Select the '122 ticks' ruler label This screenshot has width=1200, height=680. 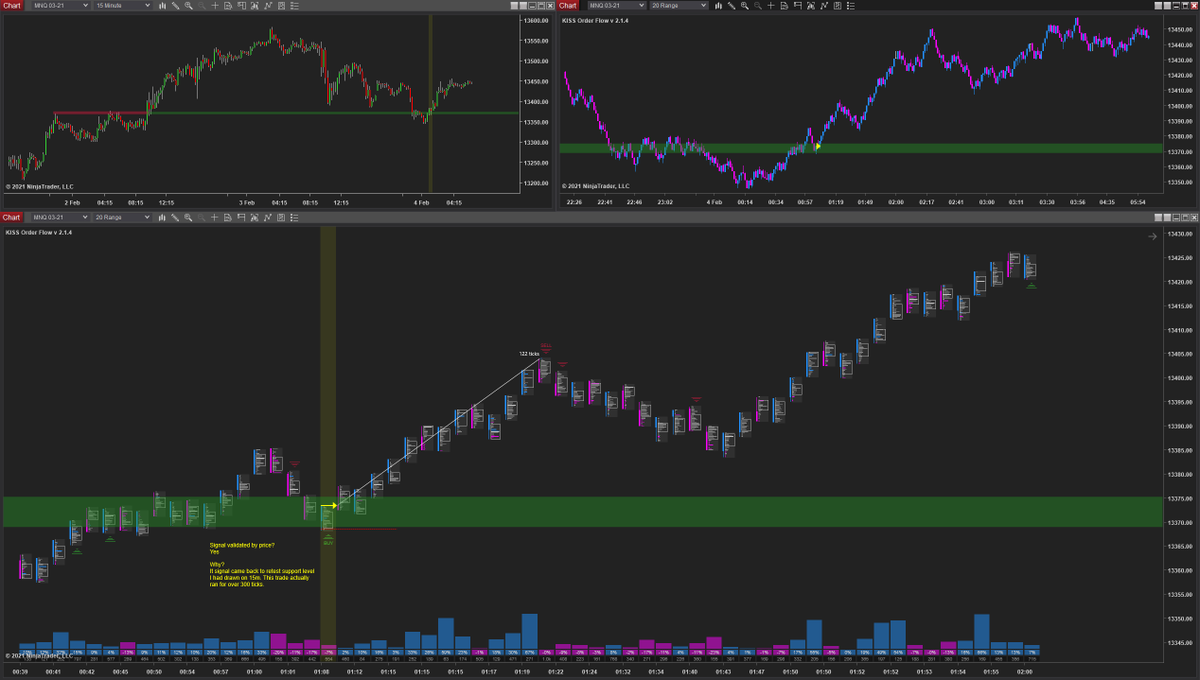coord(529,354)
